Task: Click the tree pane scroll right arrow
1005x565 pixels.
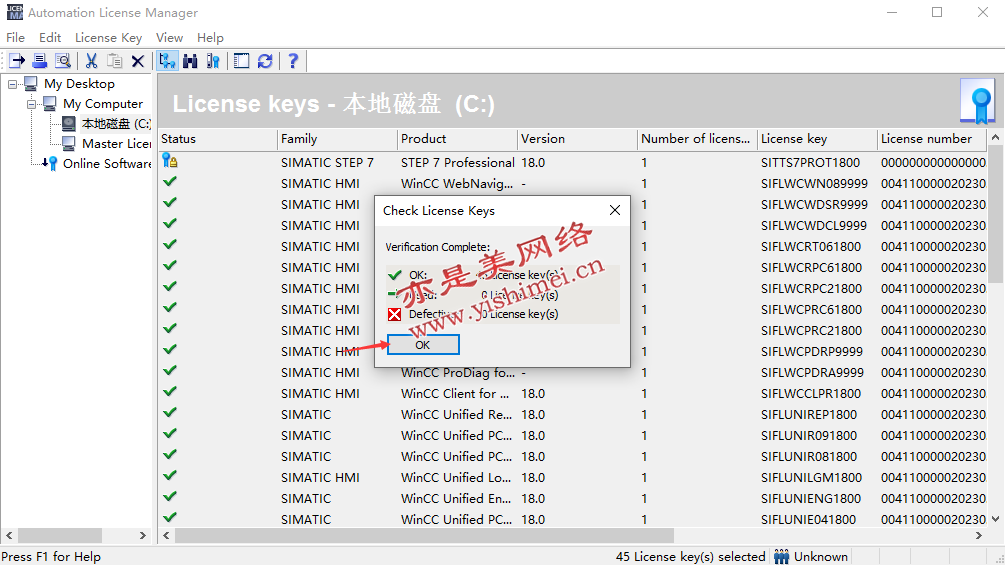Action: [x=142, y=535]
